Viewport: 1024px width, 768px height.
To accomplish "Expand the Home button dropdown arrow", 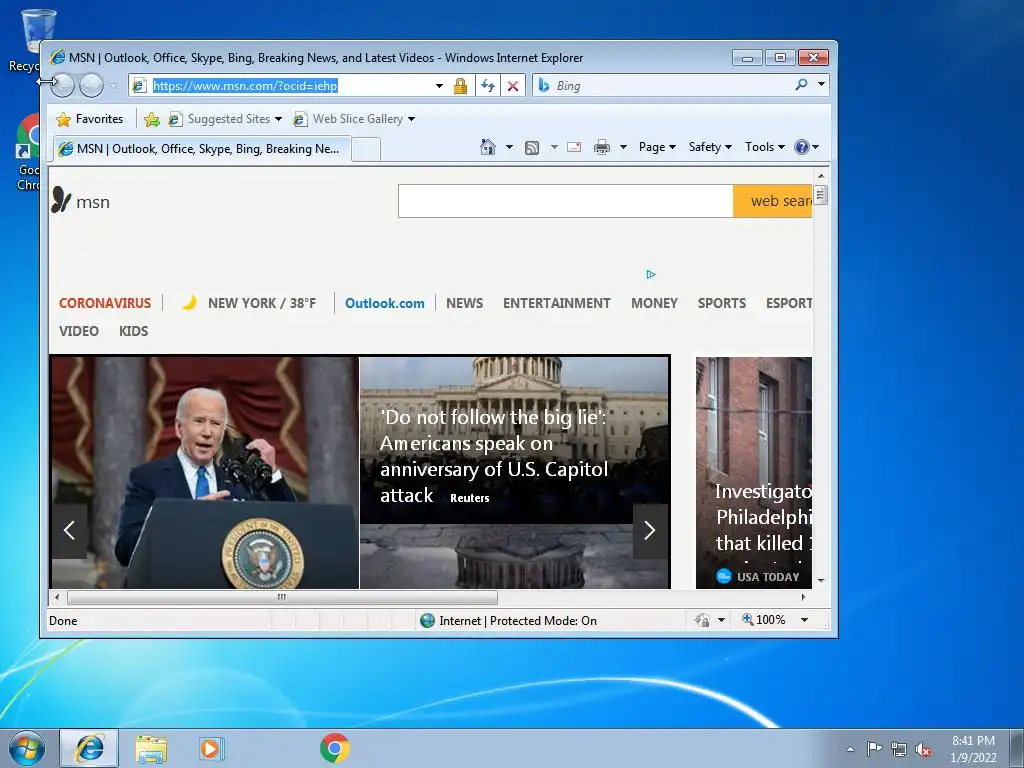I will [x=509, y=147].
